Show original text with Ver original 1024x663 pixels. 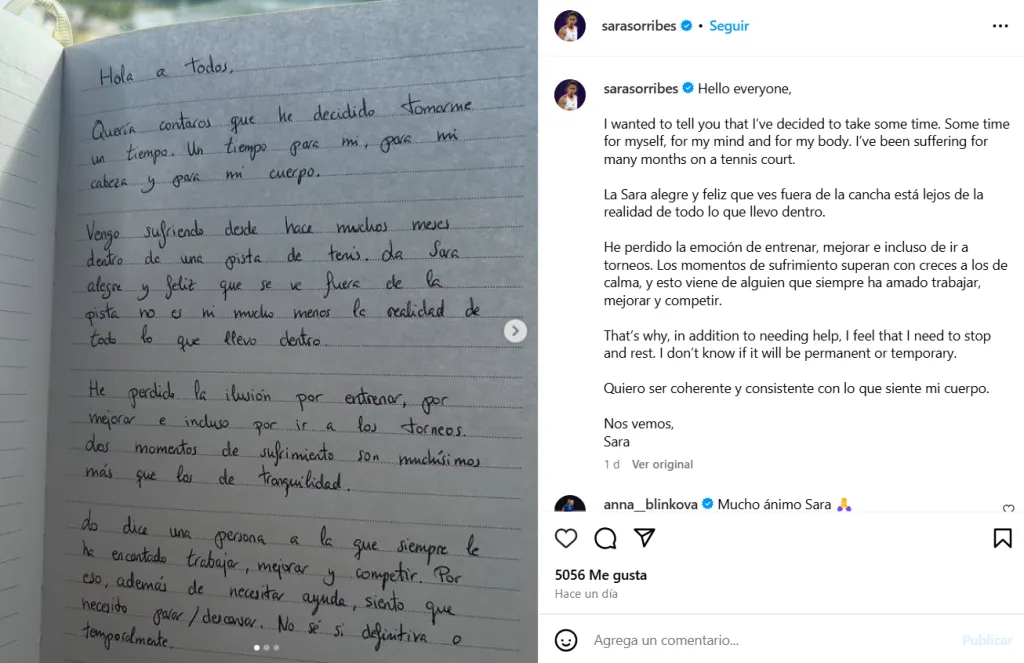[662, 464]
